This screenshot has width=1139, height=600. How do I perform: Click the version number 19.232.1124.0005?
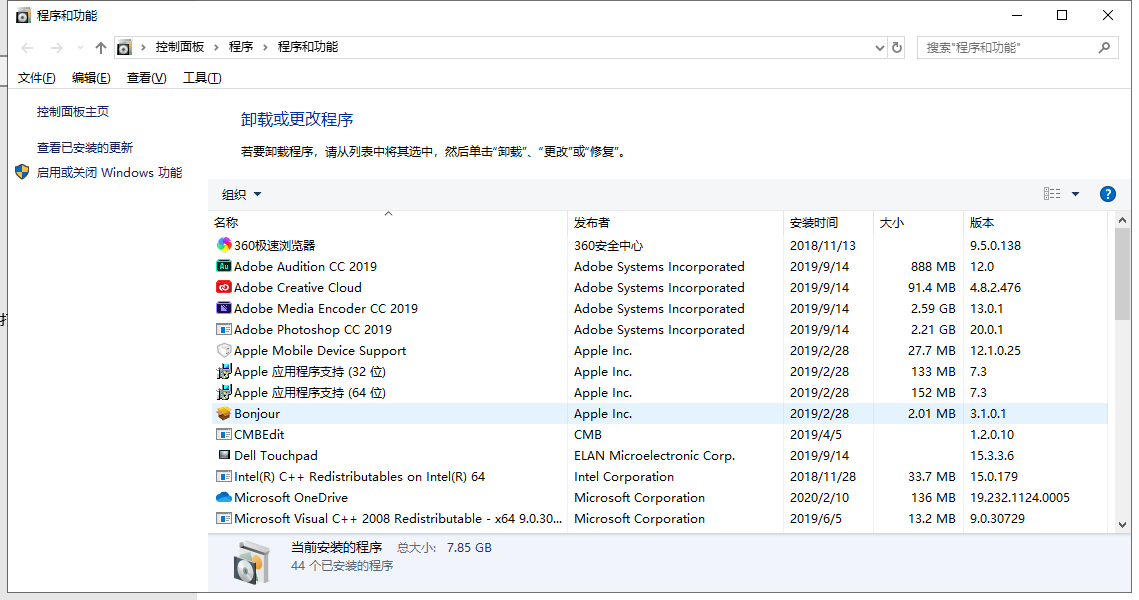pos(1020,498)
